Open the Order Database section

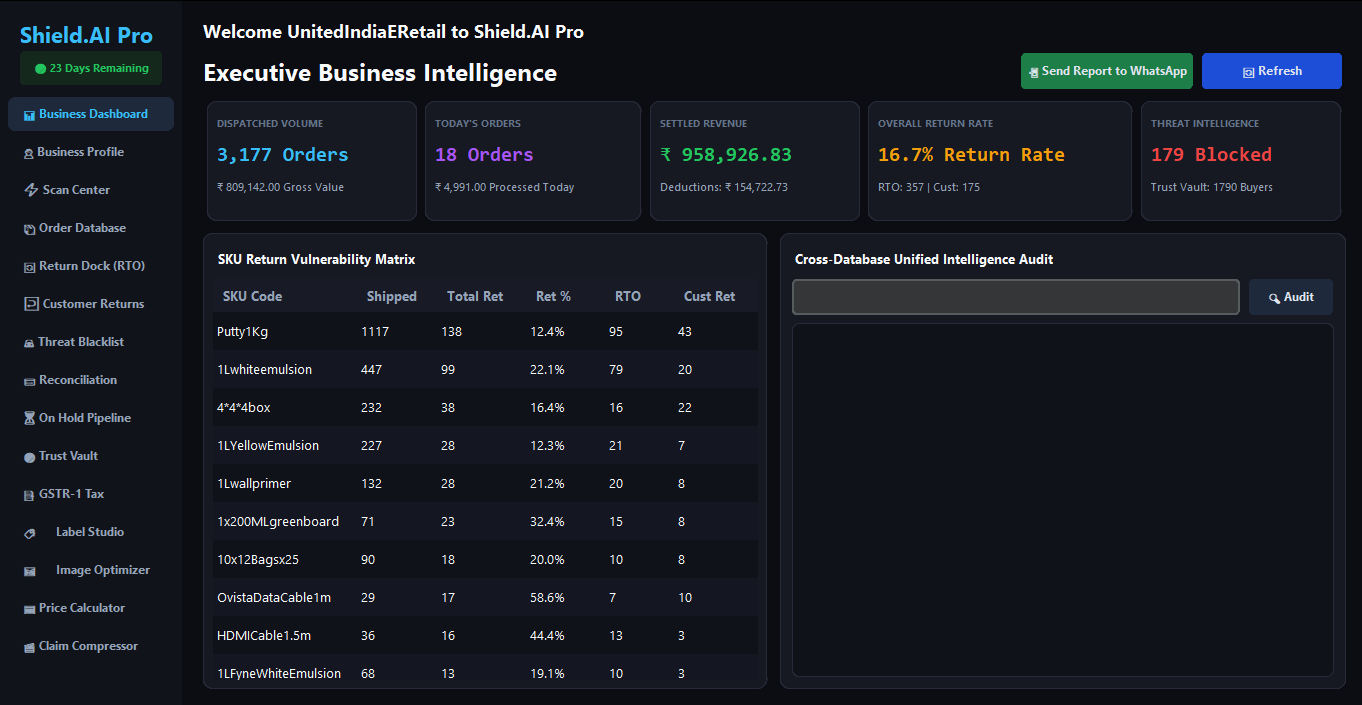(x=91, y=228)
